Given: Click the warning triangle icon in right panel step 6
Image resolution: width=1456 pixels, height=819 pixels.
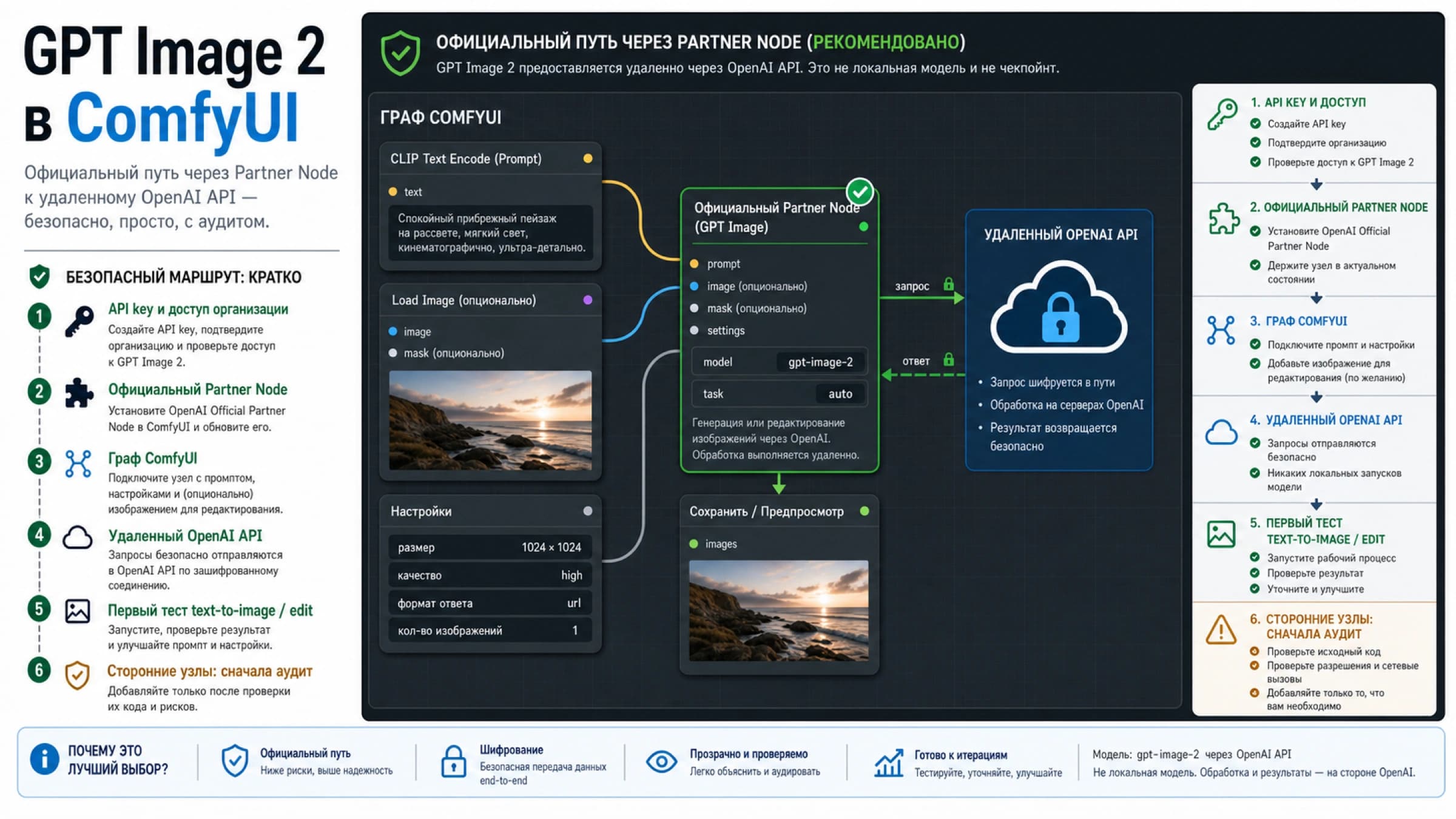Looking at the screenshot, I should tap(1221, 630).
